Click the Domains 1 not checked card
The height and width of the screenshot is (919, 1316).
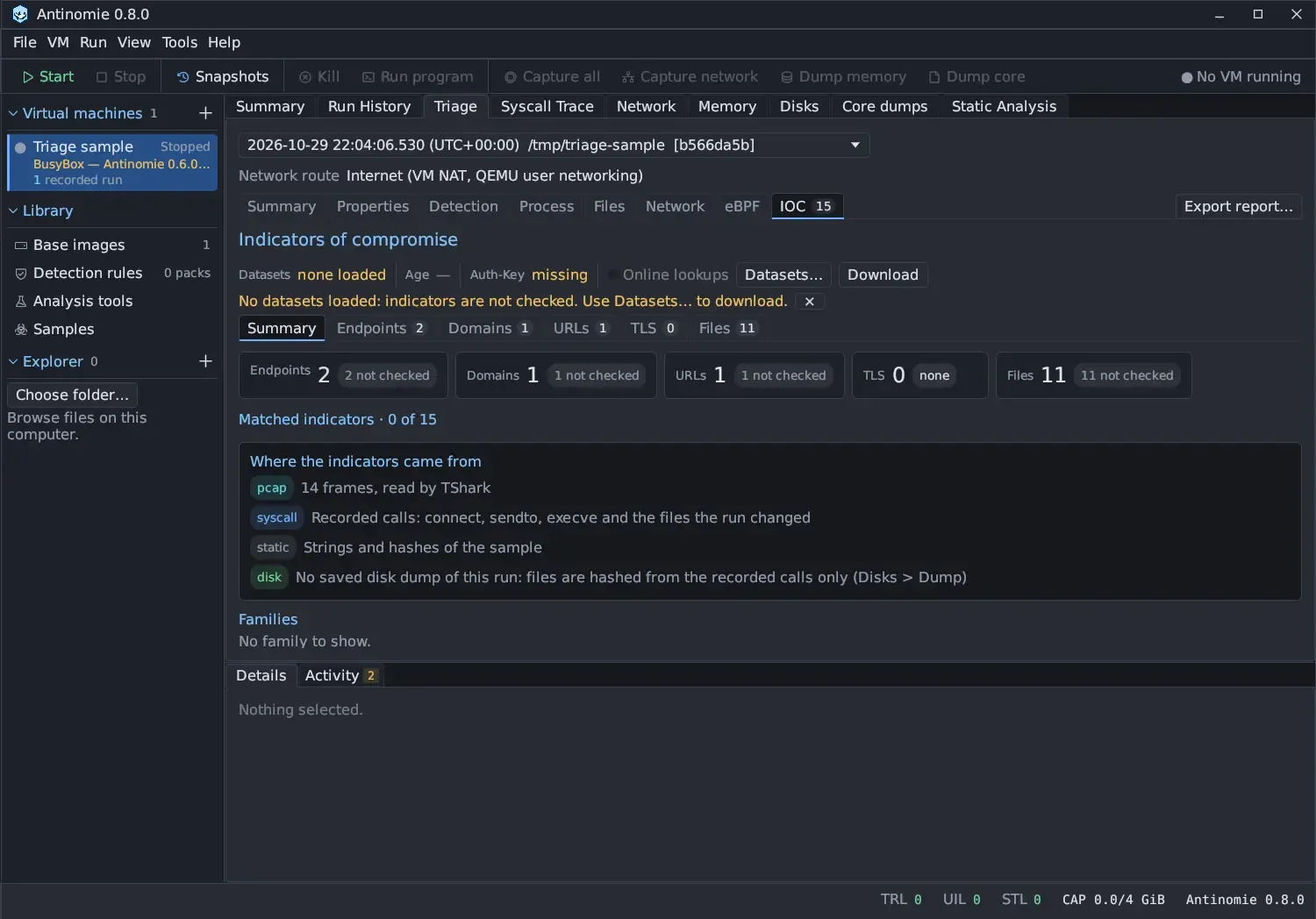pos(555,375)
